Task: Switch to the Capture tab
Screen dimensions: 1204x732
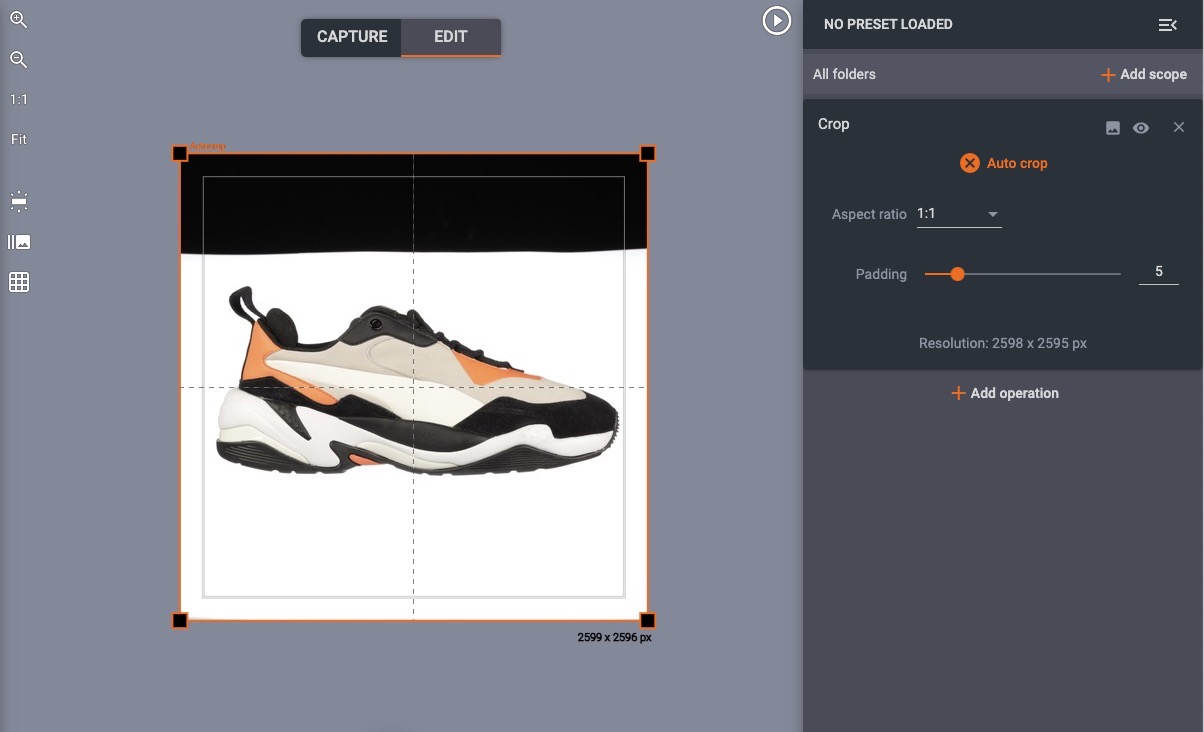Action: [x=351, y=36]
